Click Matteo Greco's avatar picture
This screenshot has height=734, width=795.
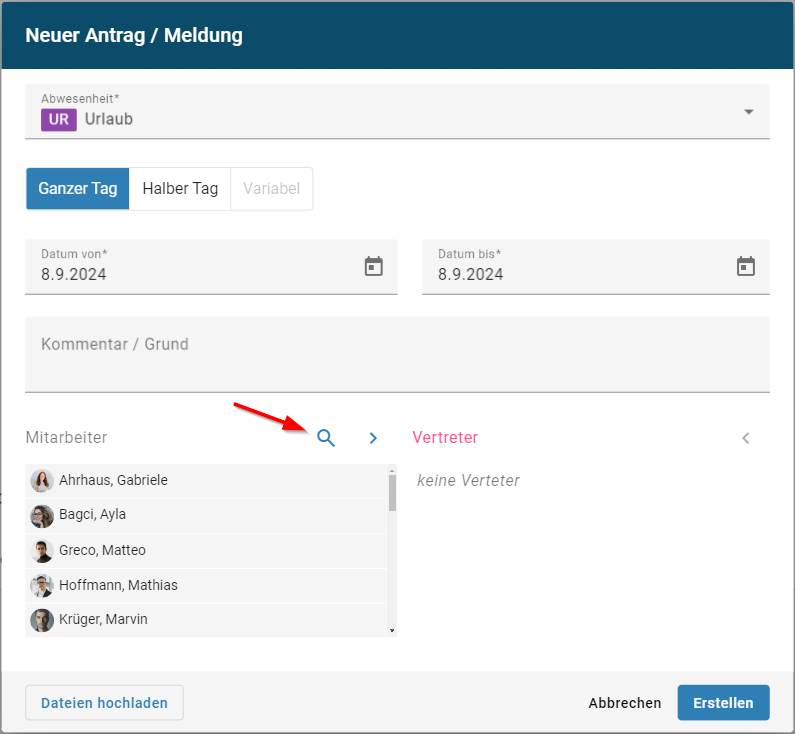[42, 551]
